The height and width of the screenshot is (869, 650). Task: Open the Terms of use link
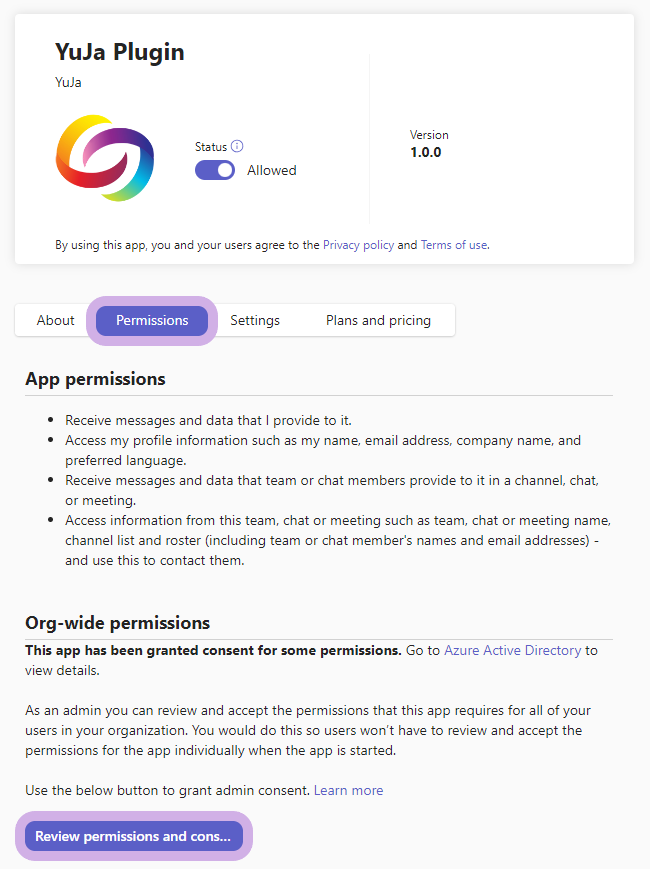point(453,244)
